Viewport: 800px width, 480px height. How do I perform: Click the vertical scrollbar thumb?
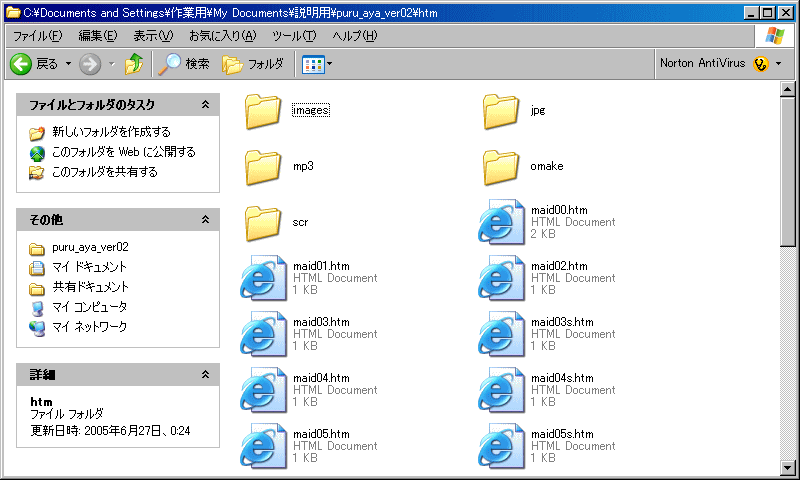tap(787, 172)
